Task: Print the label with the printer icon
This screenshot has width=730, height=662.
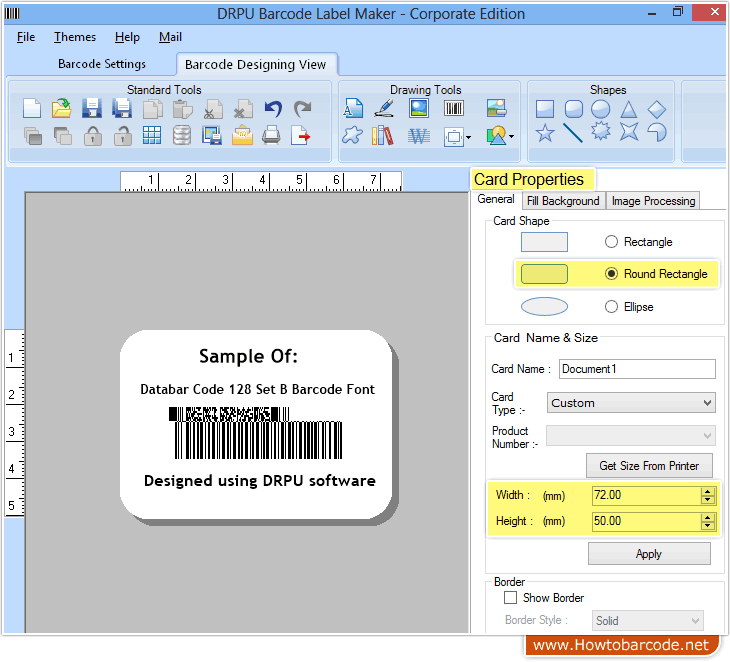Action: click(271, 136)
